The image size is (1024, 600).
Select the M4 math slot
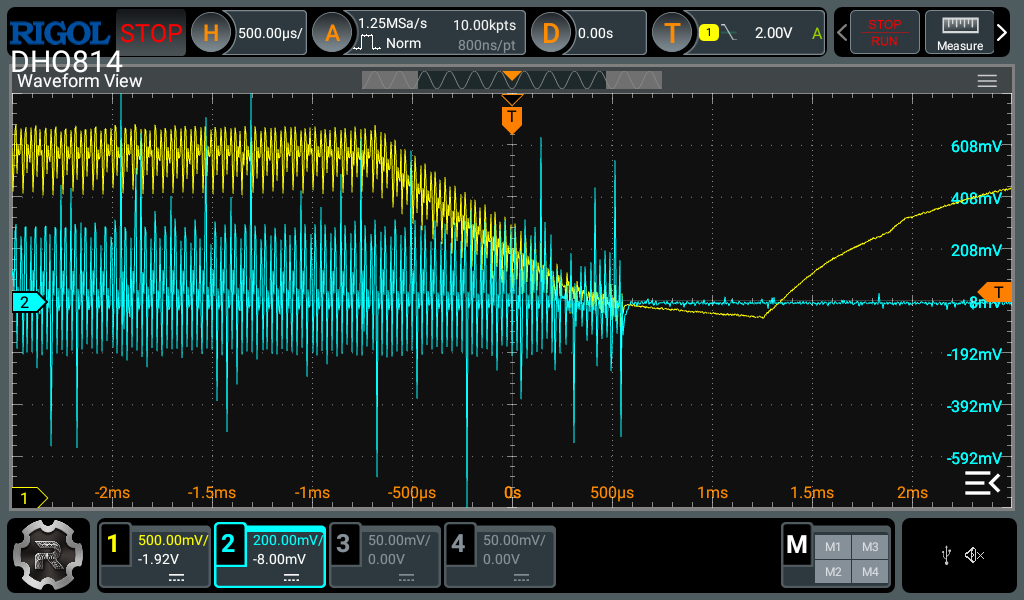(x=869, y=571)
